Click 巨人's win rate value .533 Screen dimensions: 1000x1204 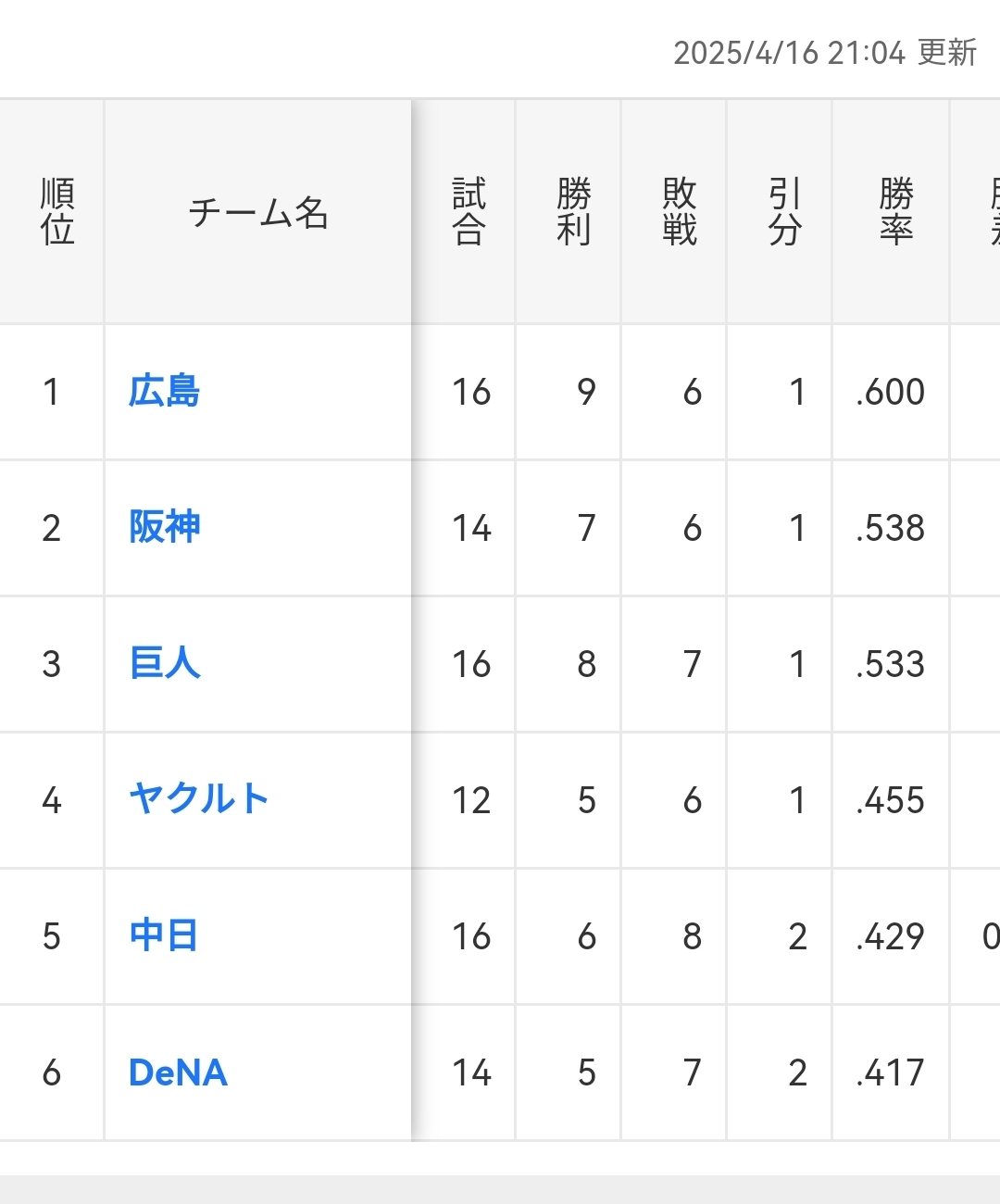pyautogui.click(x=890, y=664)
